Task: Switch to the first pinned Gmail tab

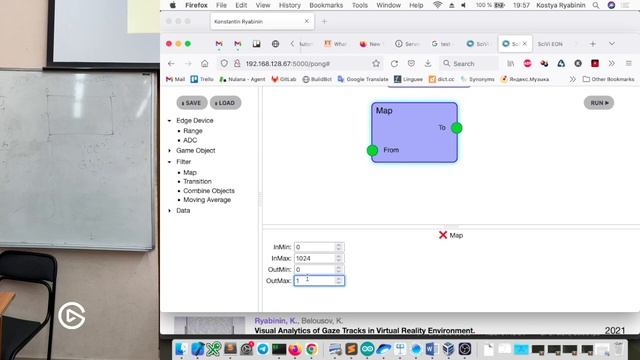Action: [x=219, y=44]
